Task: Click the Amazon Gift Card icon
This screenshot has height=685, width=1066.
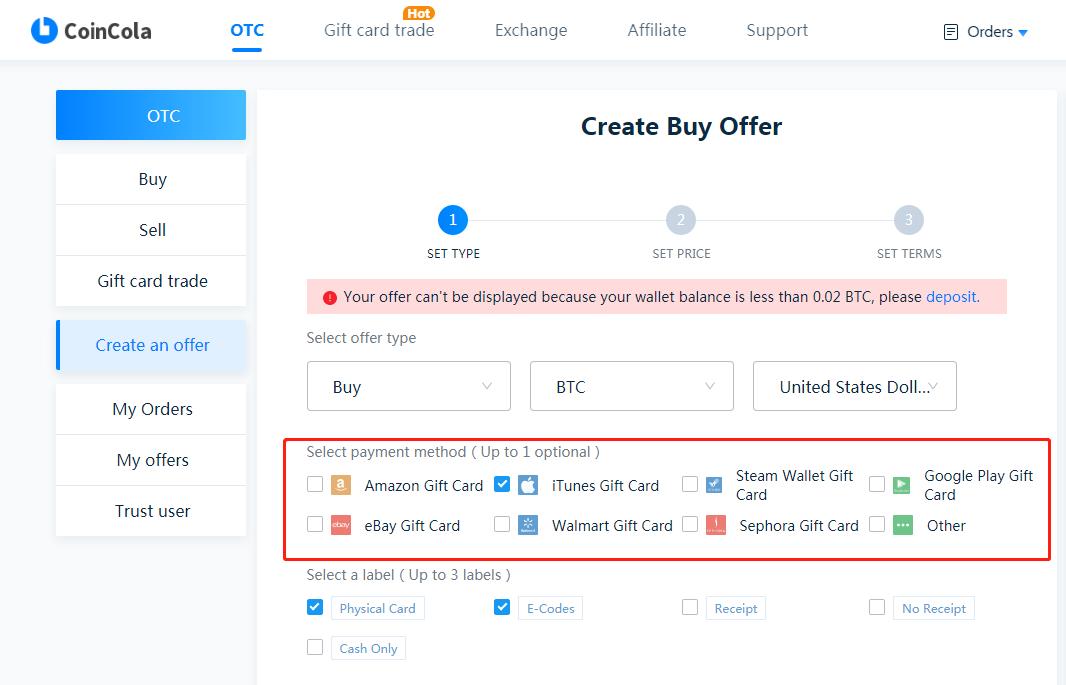Action: click(x=341, y=485)
